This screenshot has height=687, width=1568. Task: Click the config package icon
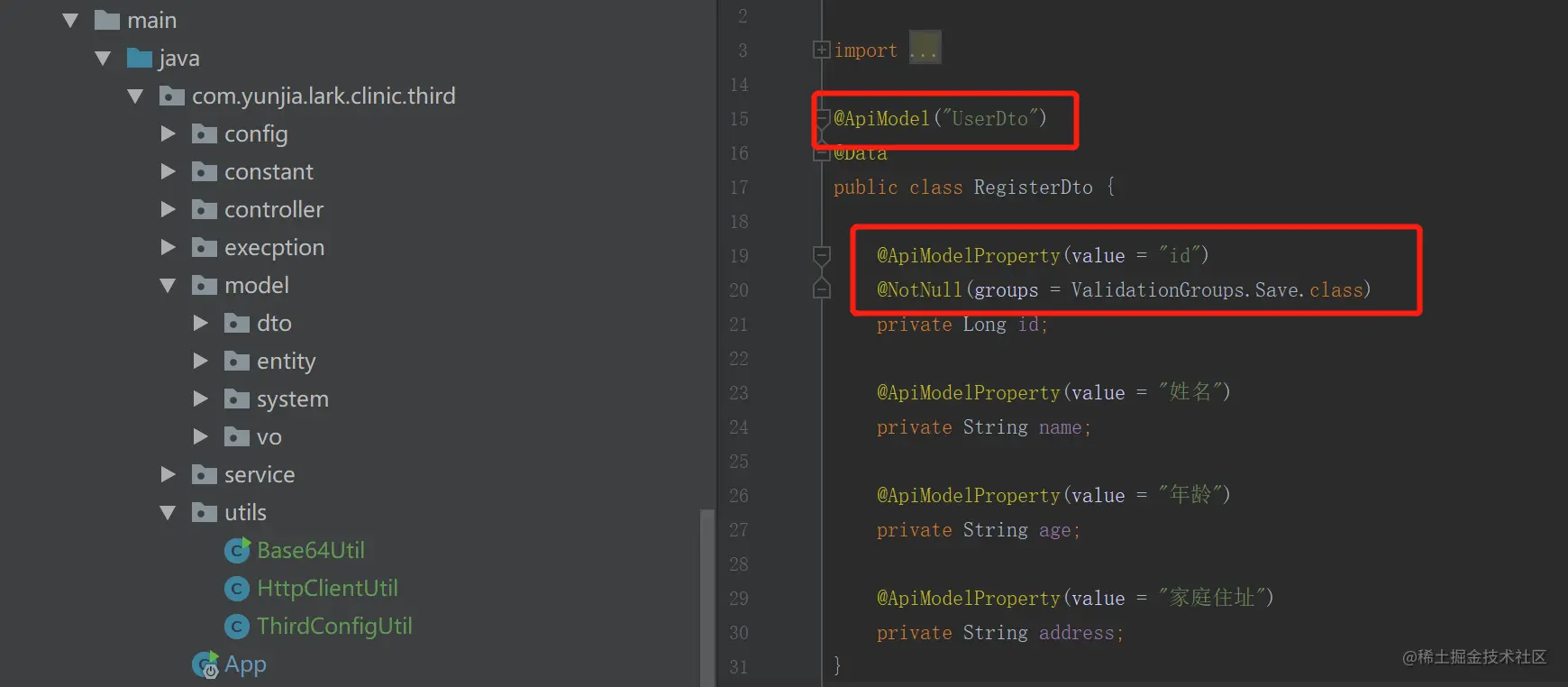[205, 133]
